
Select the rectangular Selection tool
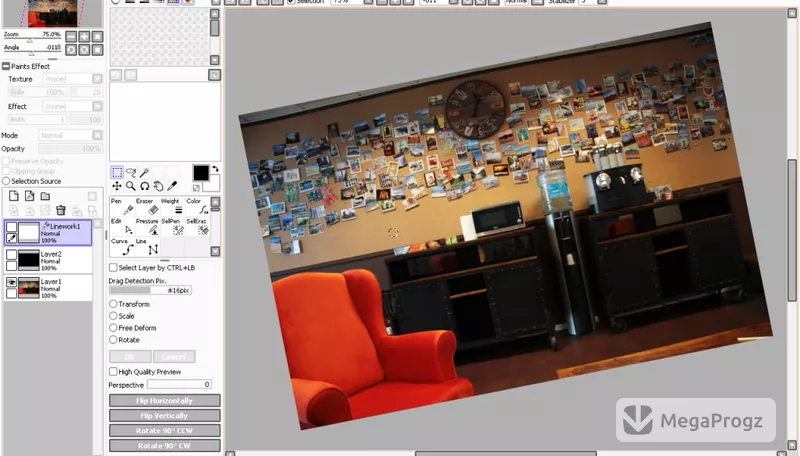point(117,172)
